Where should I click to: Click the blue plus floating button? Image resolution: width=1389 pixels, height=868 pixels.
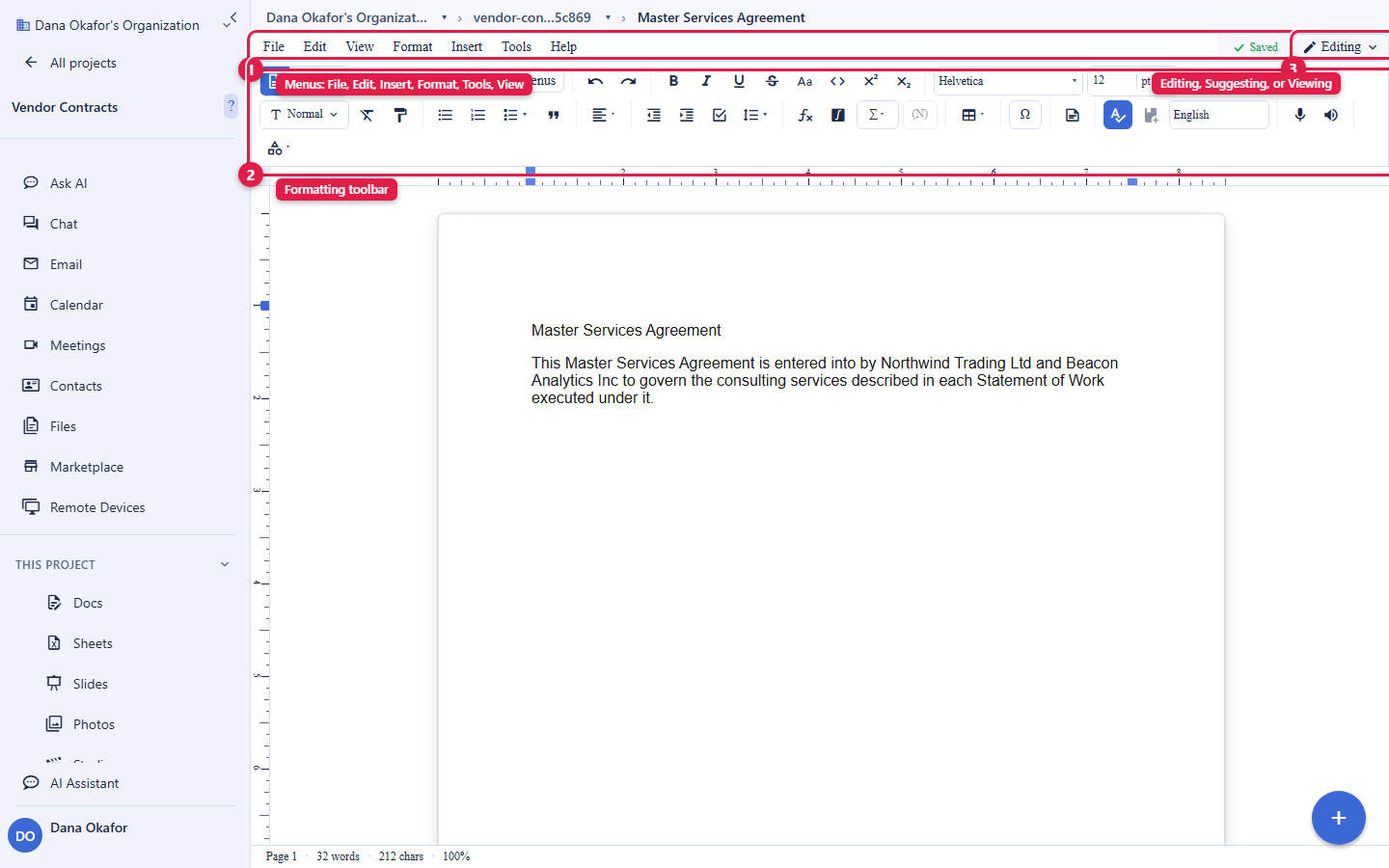pyautogui.click(x=1339, y=818)
